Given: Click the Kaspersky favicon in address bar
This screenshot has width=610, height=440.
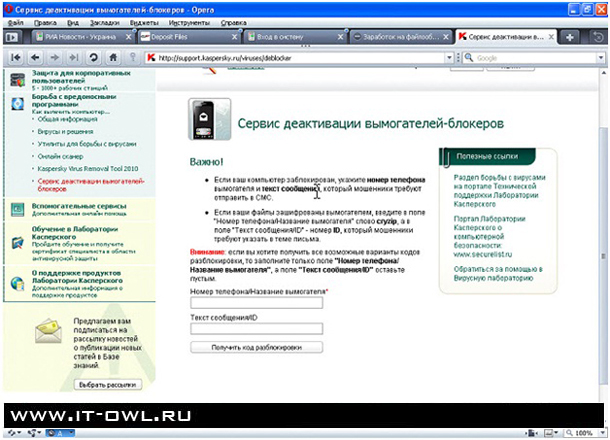Looking at the screenshot, I should (151, 58).
